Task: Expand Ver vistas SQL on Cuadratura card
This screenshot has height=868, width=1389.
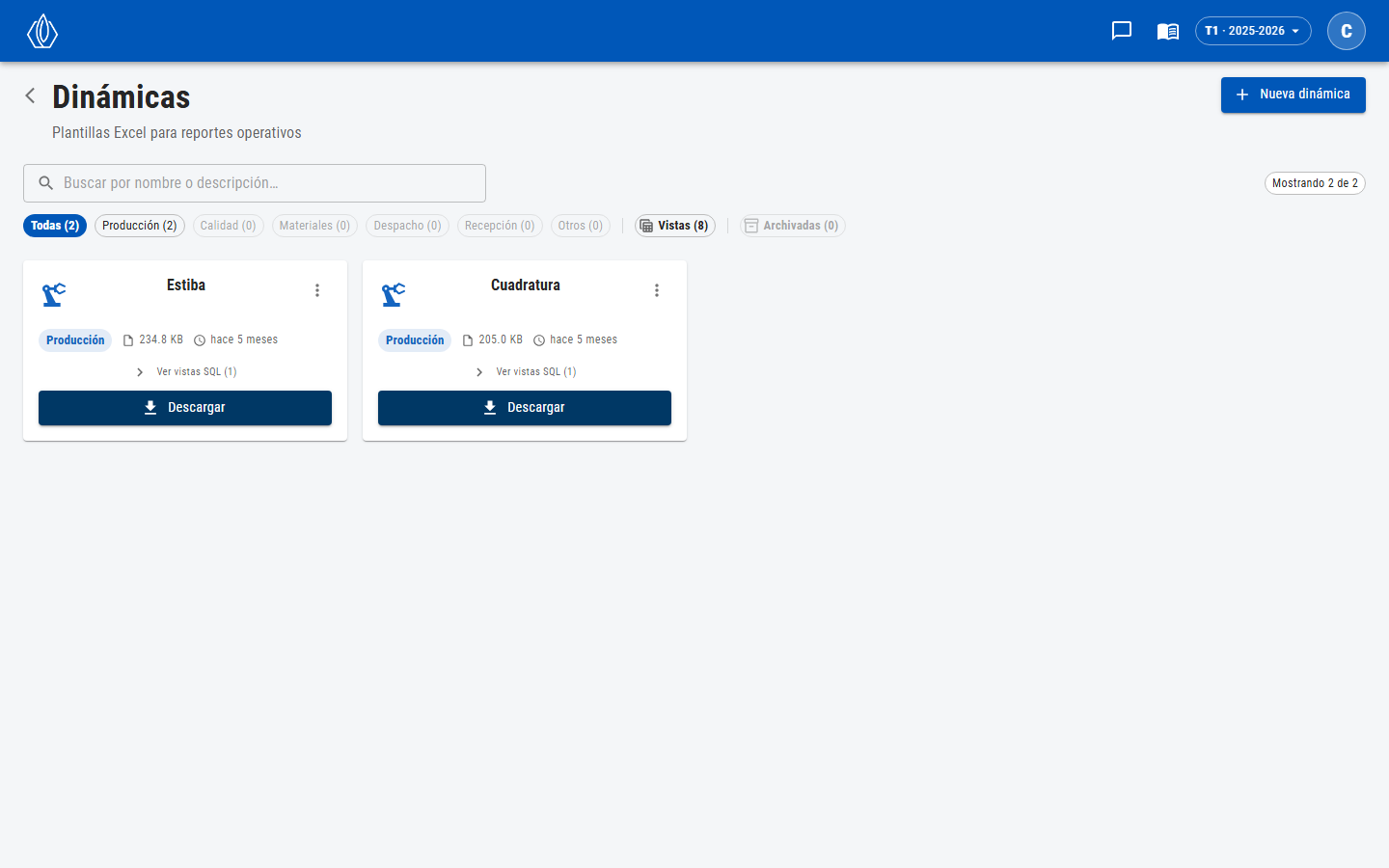Action: (526, 371)
